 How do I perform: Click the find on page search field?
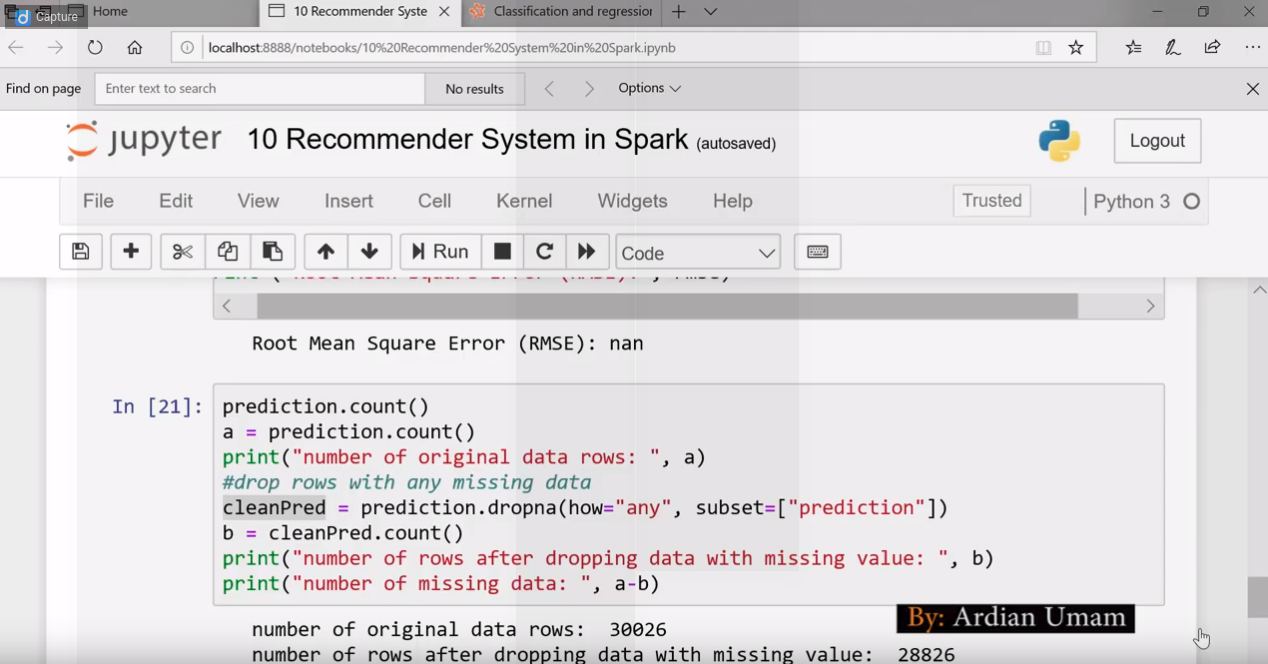[259, 88]
